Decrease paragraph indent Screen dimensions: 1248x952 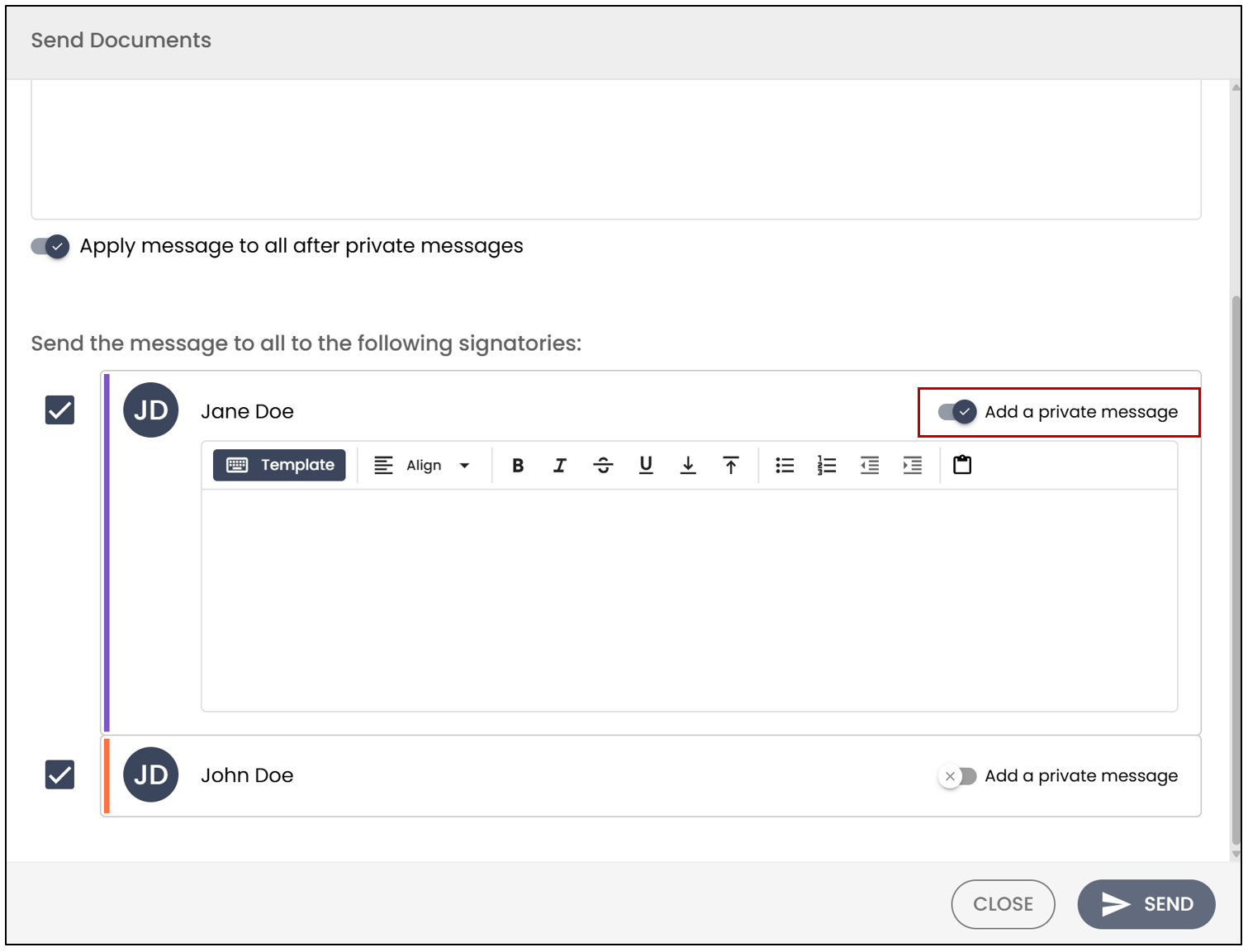[x=870, y=466]
